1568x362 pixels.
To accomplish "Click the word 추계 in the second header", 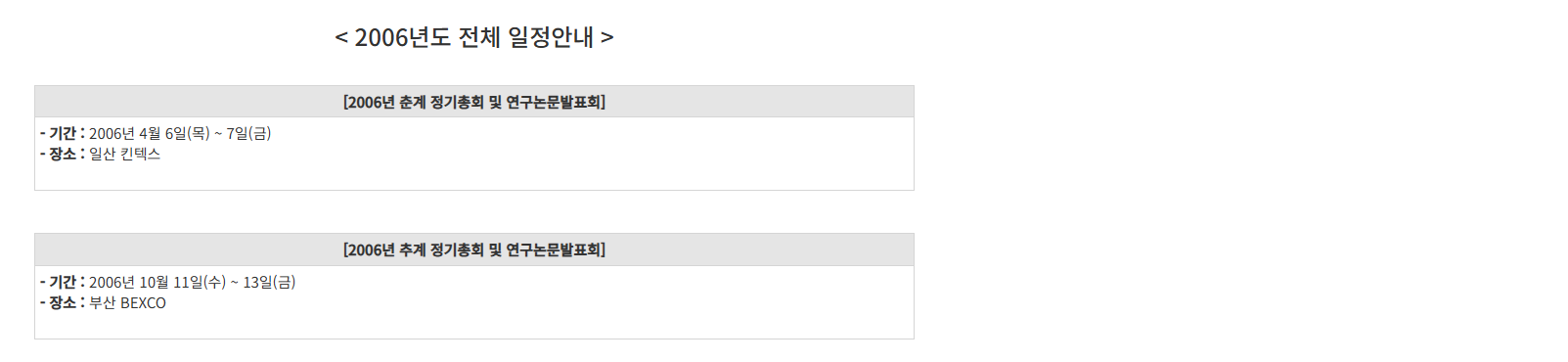I will coord(412,249).
